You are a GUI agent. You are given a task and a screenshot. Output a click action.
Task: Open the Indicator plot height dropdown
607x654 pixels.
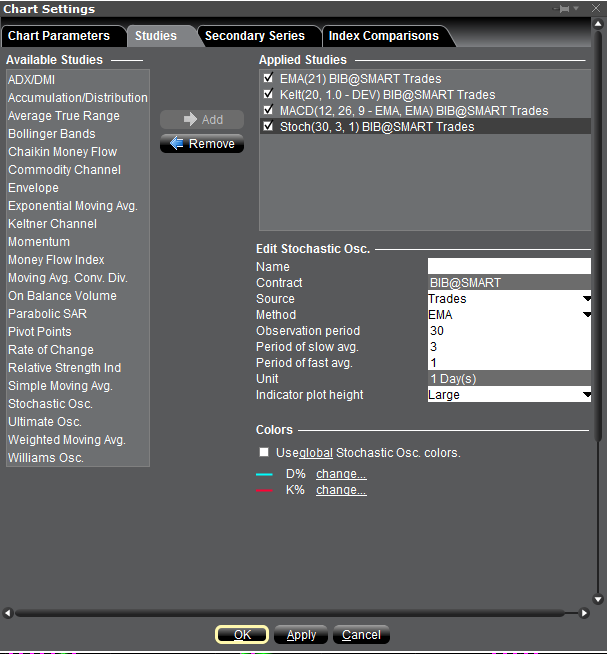pyautogui.click(x=587, y=395)
